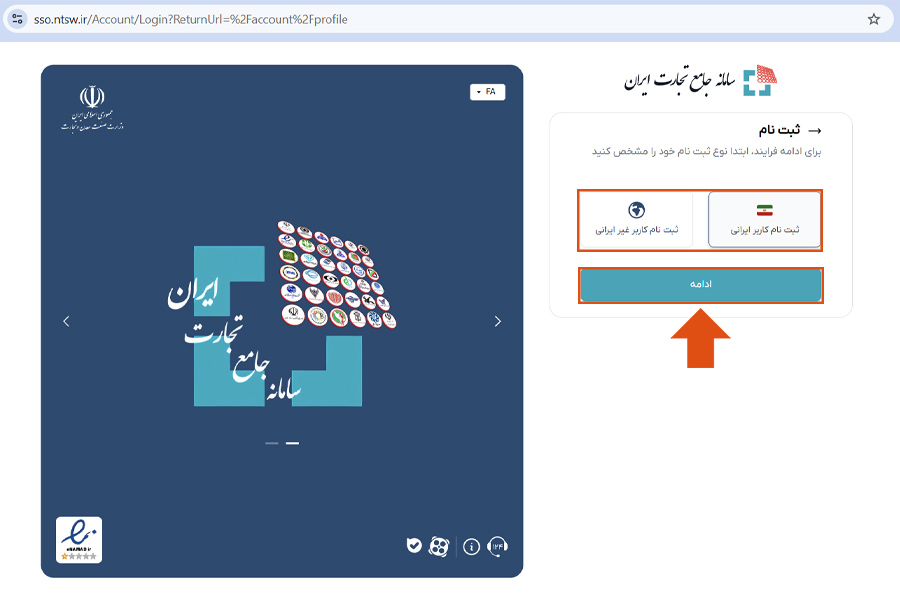Click the Iran emblem ministry logo
This screenshot has height=600, width=900.
coord(92,108)
